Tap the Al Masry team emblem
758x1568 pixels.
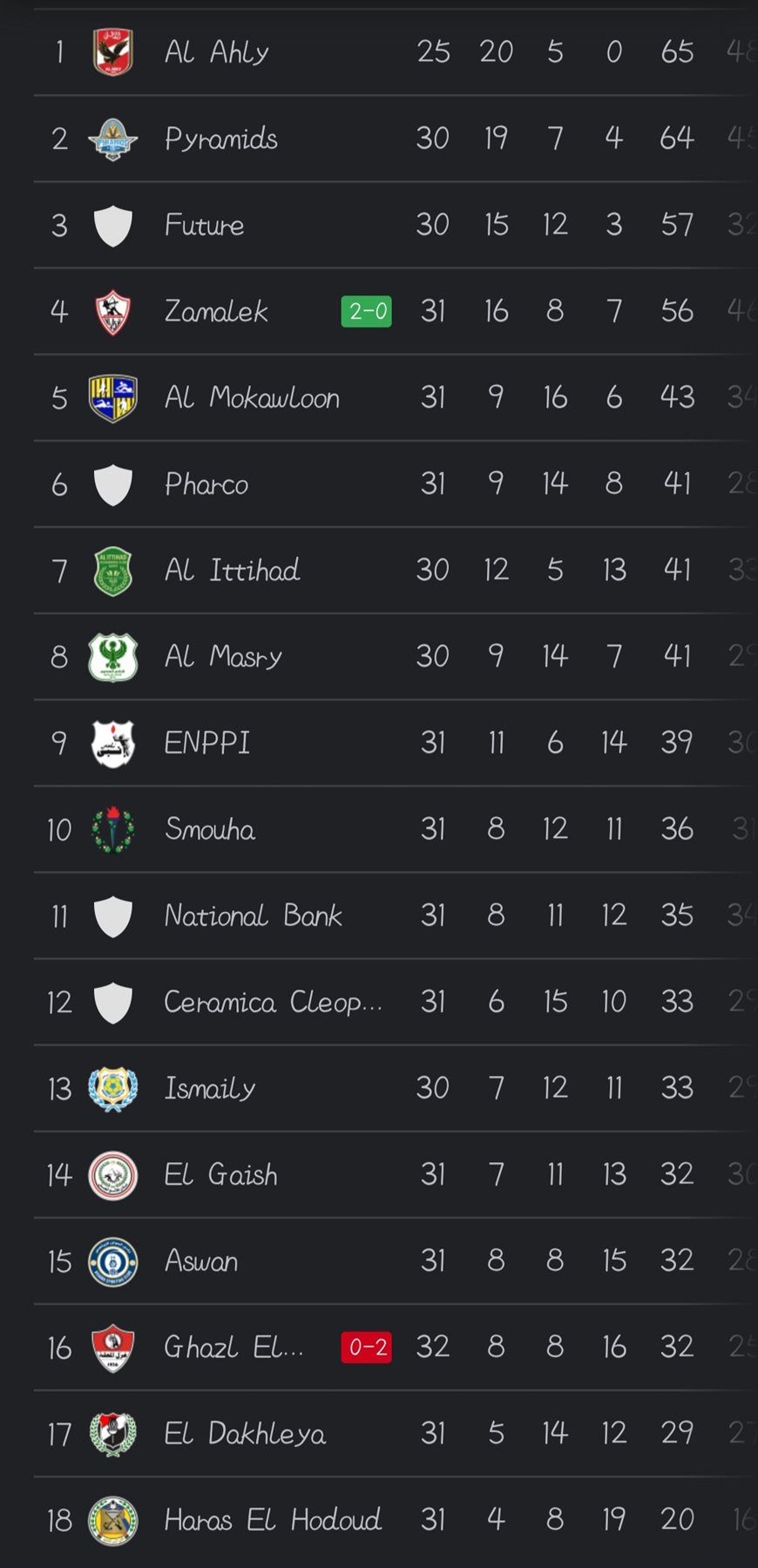113,657
